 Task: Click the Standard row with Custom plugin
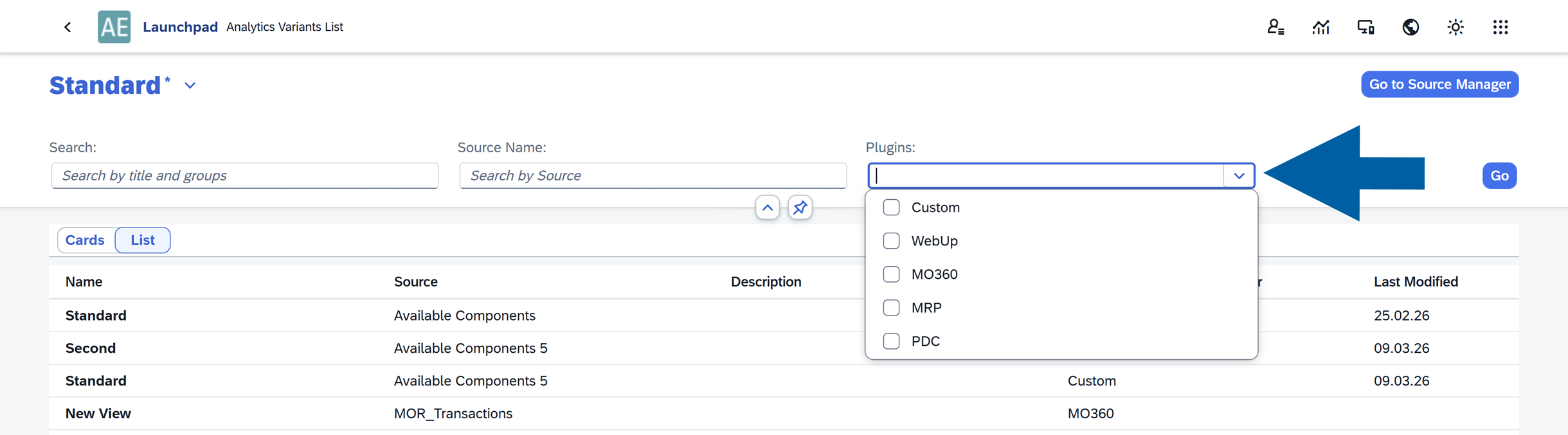pos(784,381)
